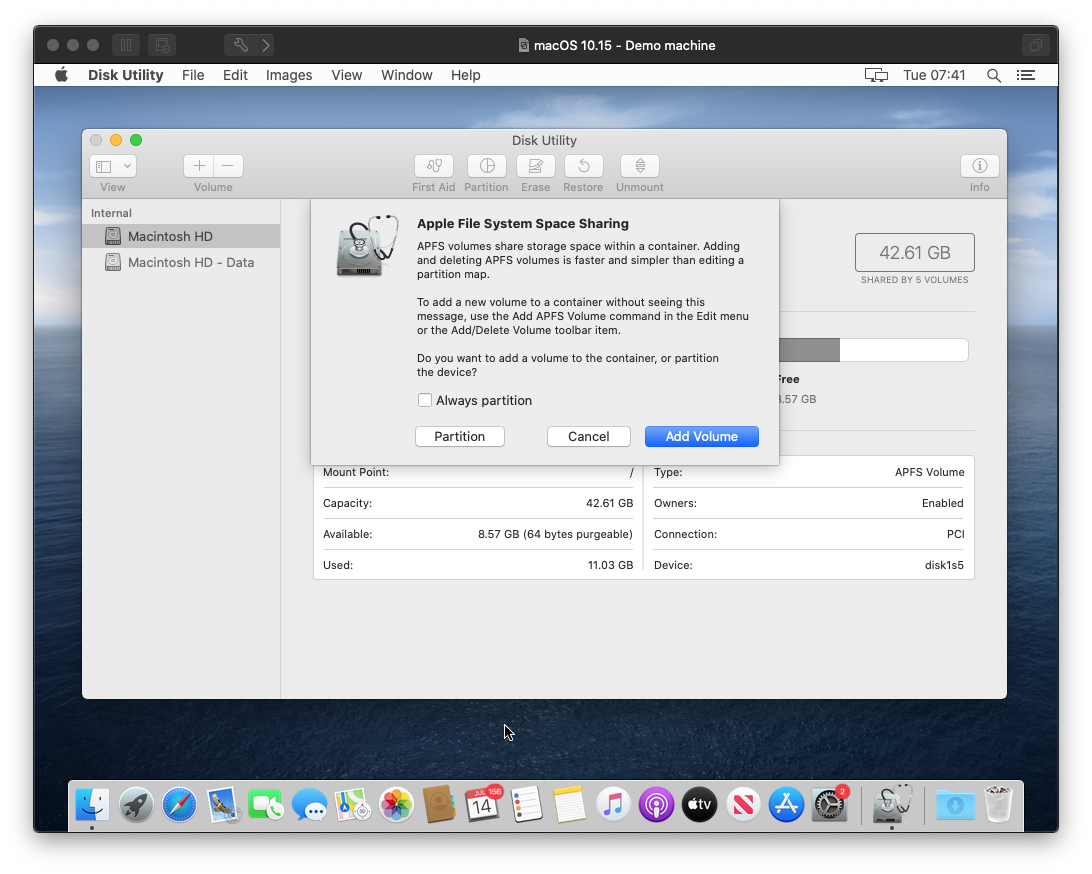Open Music app in the Dock

tap(613, 805)
